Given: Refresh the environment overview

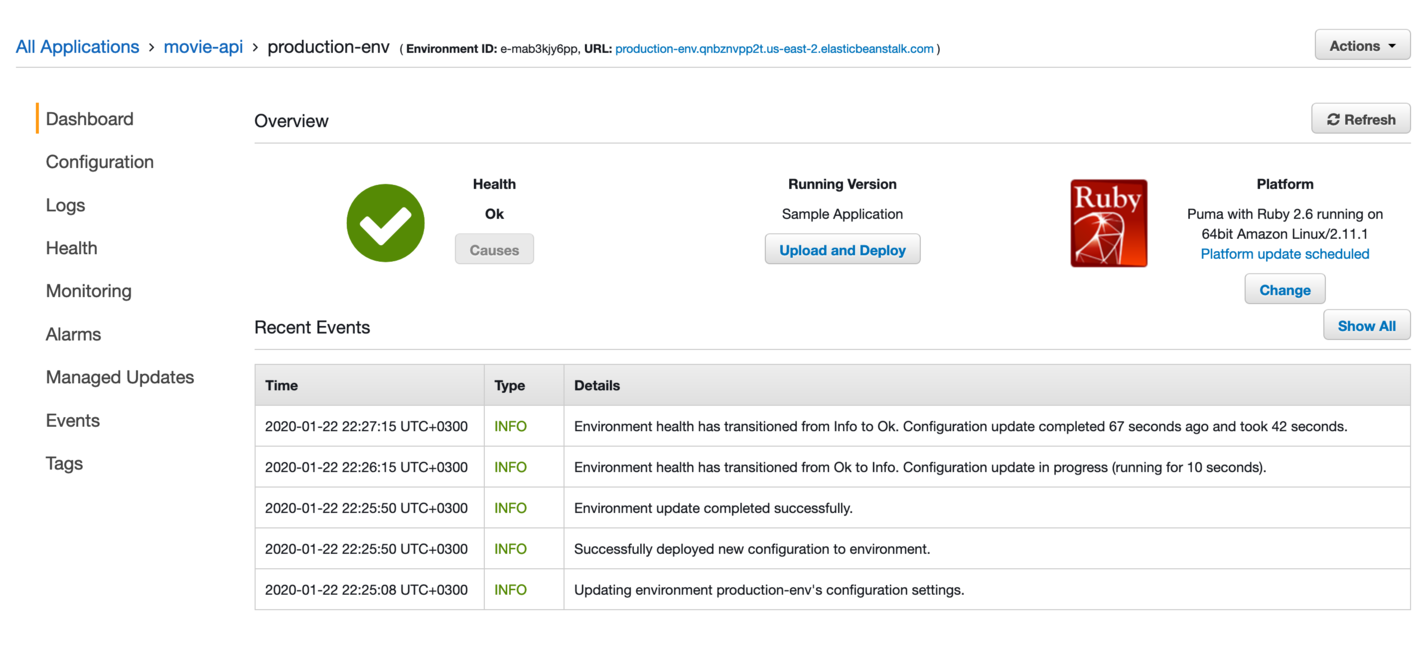Looking at the screenshot, I should click(x=1360, y=119).
